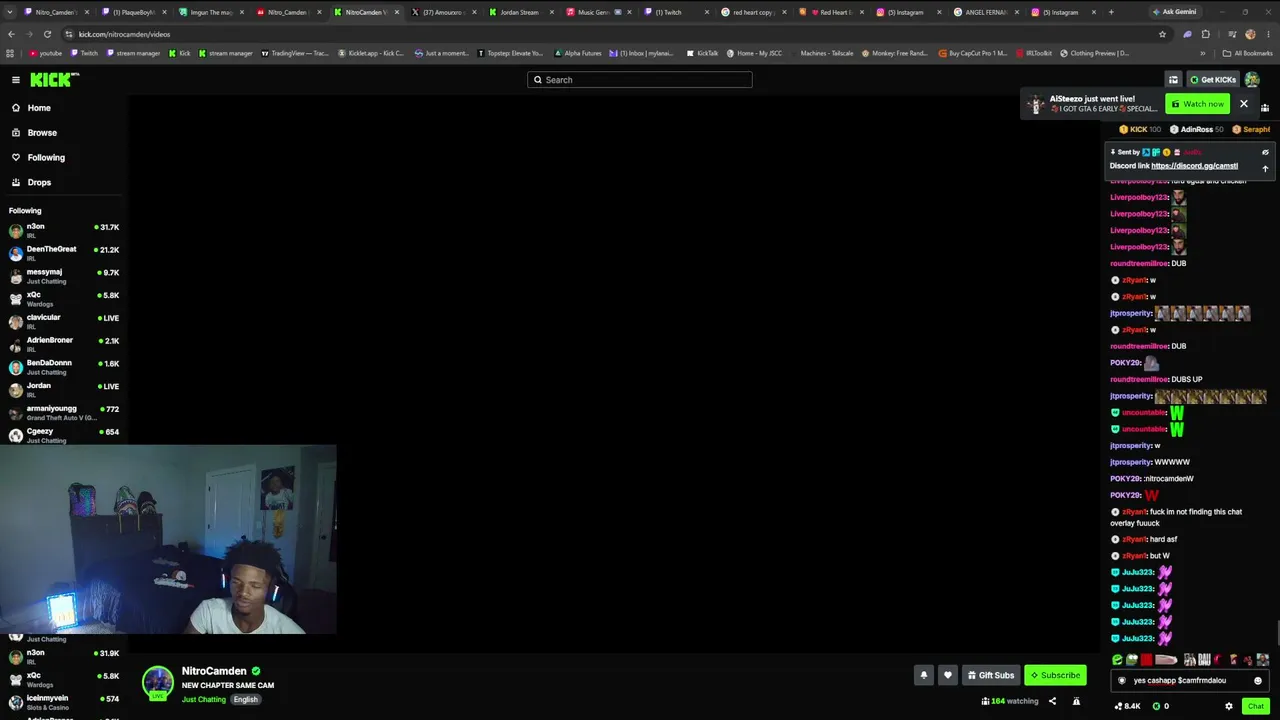The height and width of the screenshot is (720, 1280).
Task: Open messymaj's channel from the sidebar
Action: pos(62,277)
